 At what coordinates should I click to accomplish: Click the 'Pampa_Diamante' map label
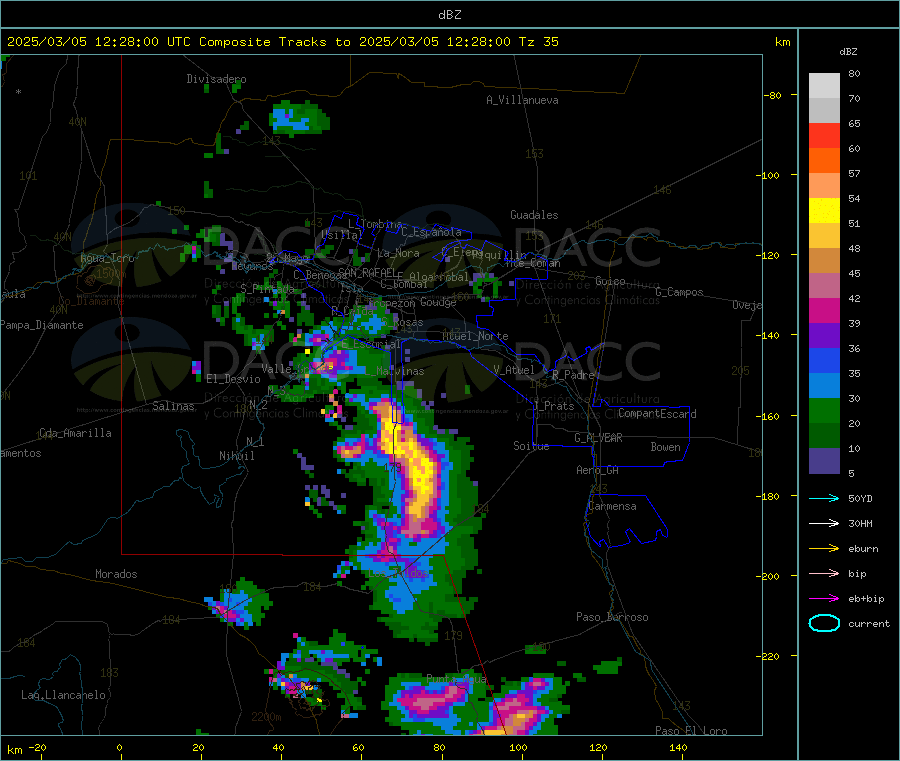(41, 325)
